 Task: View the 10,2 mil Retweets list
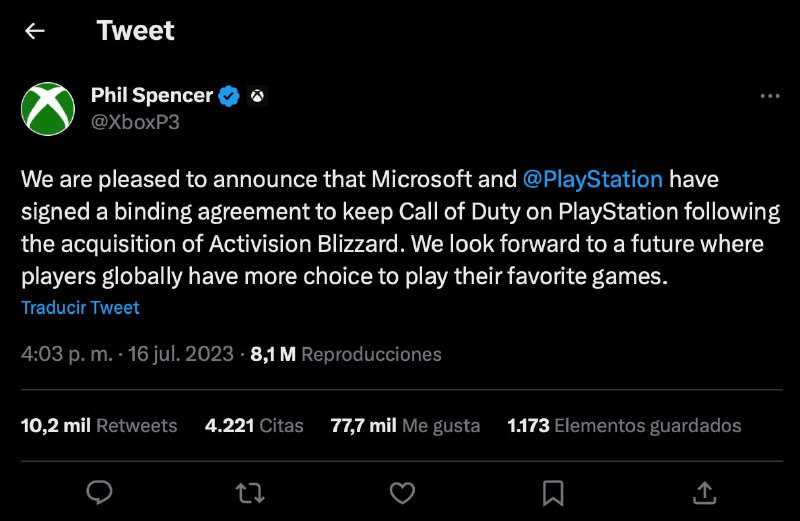coord(99,425)
